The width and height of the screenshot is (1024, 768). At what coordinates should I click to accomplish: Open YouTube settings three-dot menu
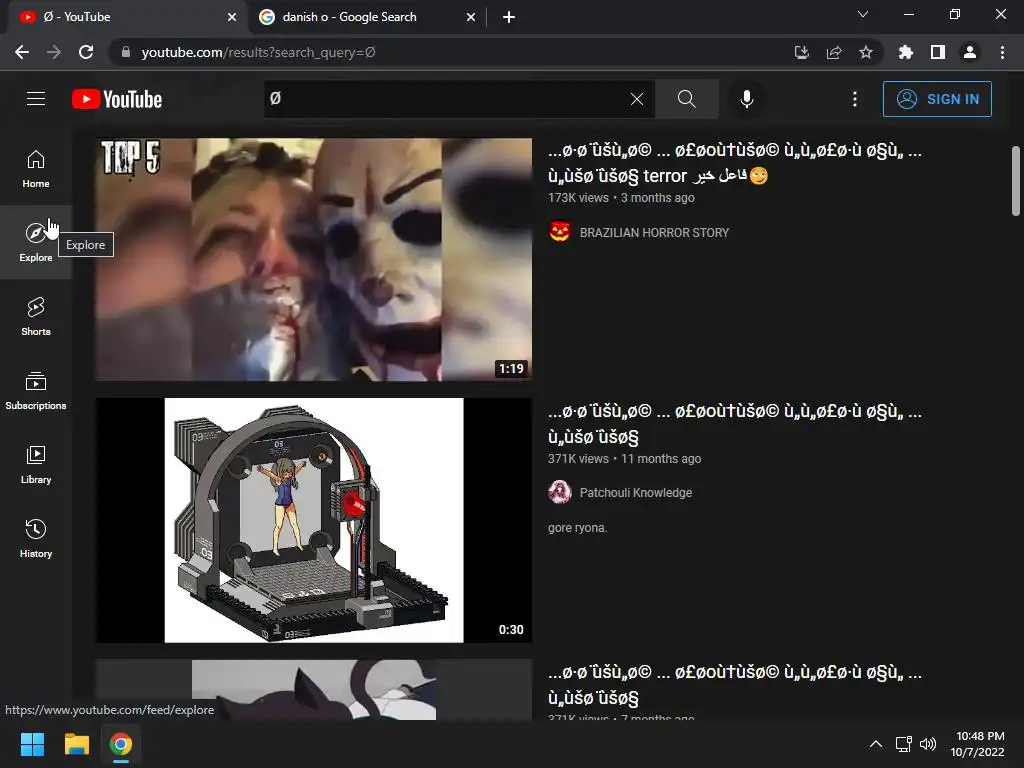coord(854,99)
